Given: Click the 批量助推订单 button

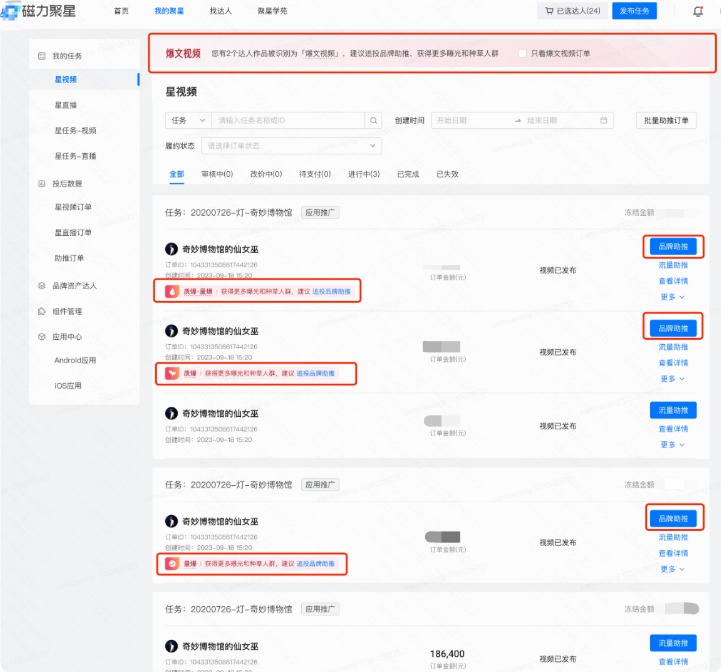Looking at the screenshot, I should [x=666, y=120].
